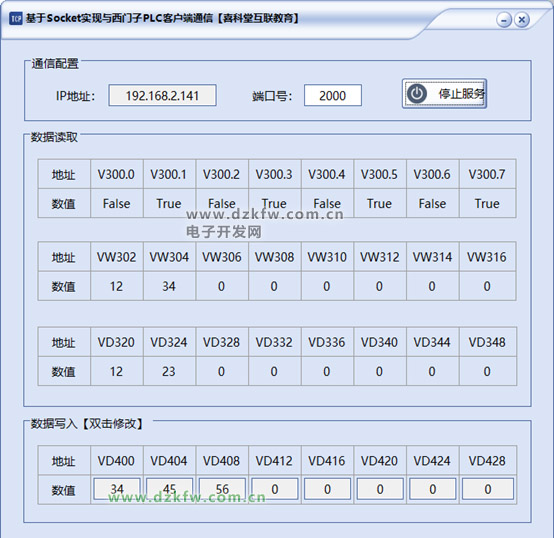Click the VW302 value cell showing 12

click(x=117, y=286)
